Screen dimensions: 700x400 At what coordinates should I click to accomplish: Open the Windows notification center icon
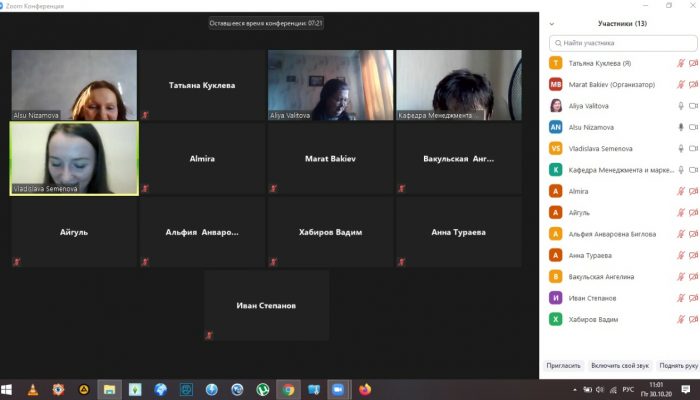(686, 390)
